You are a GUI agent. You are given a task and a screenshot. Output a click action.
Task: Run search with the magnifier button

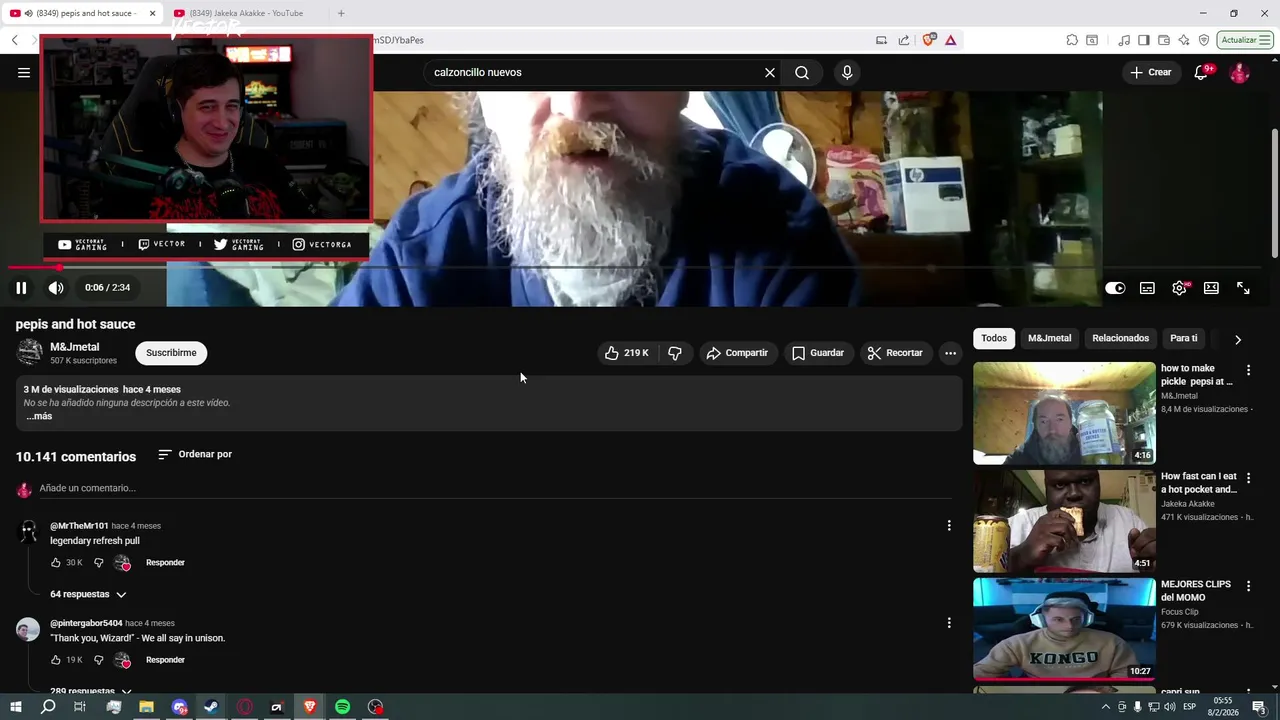pos(802,72)
